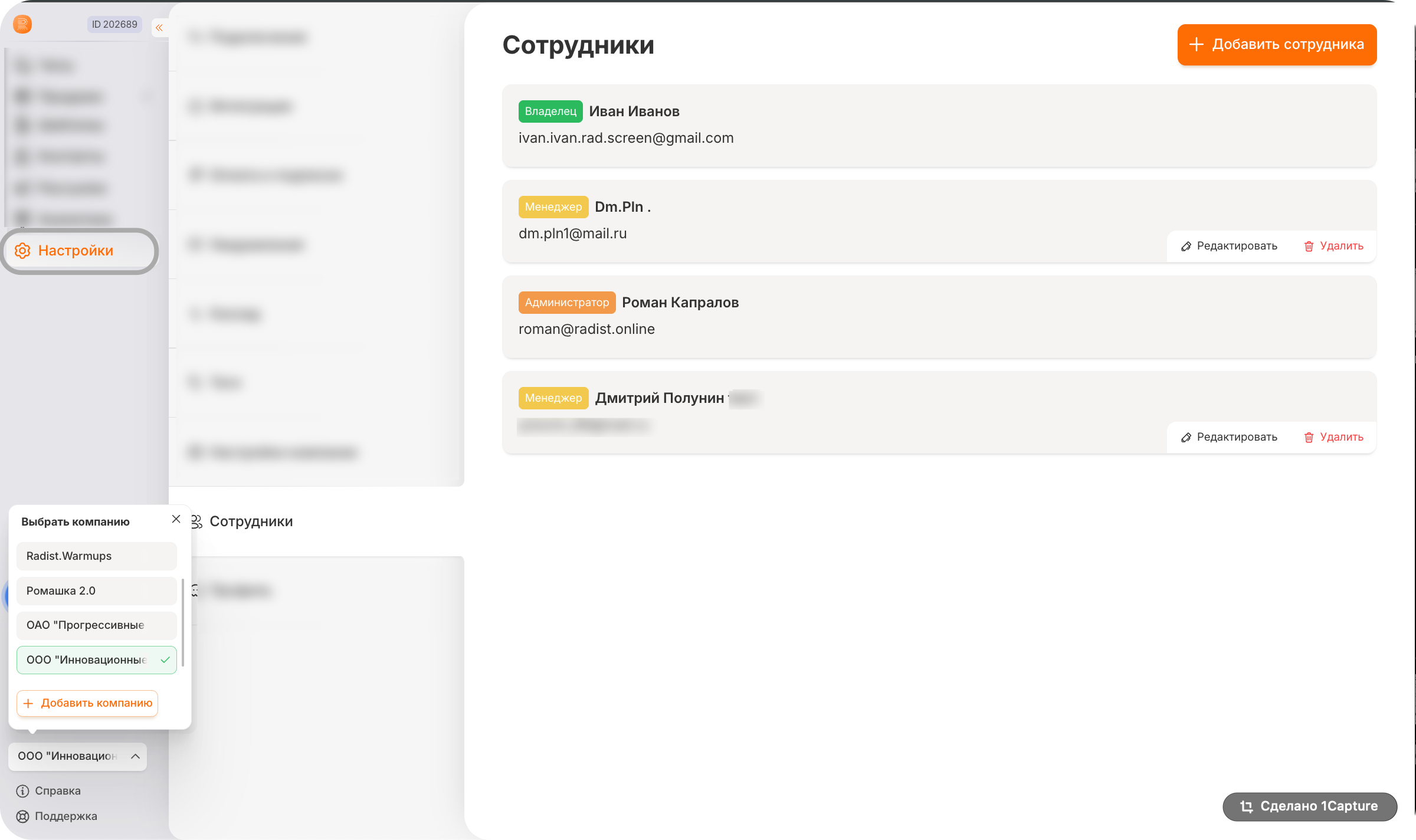Select the Сотрудники settings section
Viewport: 1416px width, 840px height.
coord(316,521)
